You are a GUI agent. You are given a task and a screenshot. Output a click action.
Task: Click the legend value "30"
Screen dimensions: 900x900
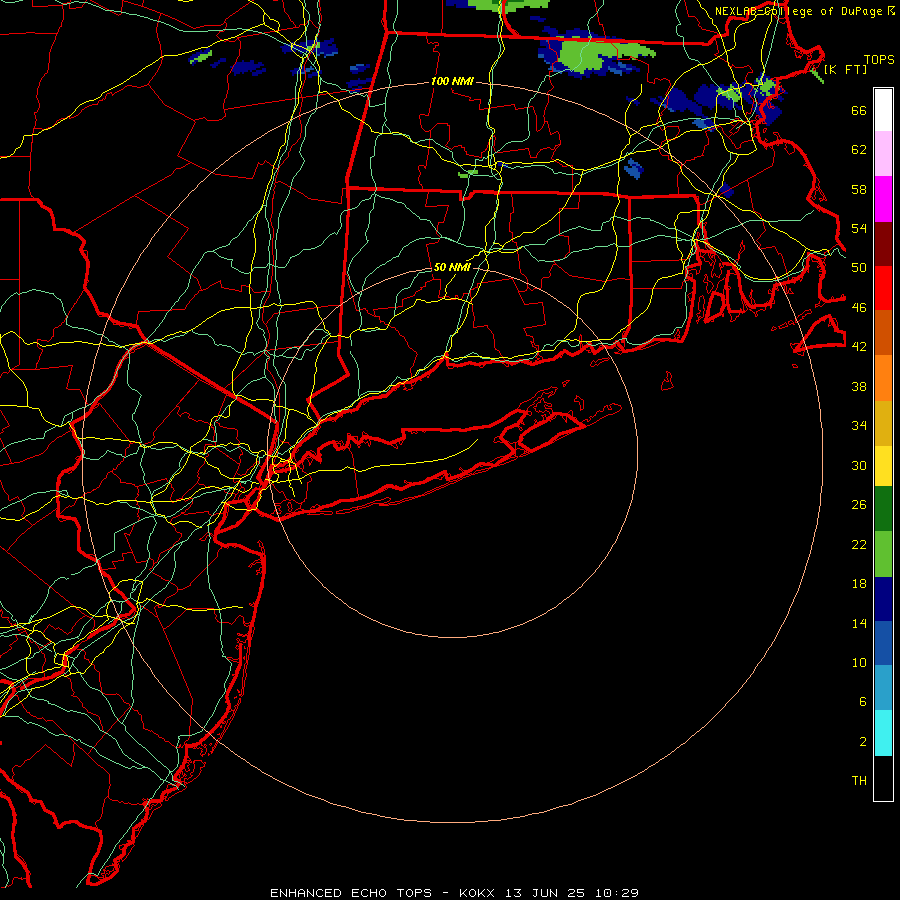859,465
